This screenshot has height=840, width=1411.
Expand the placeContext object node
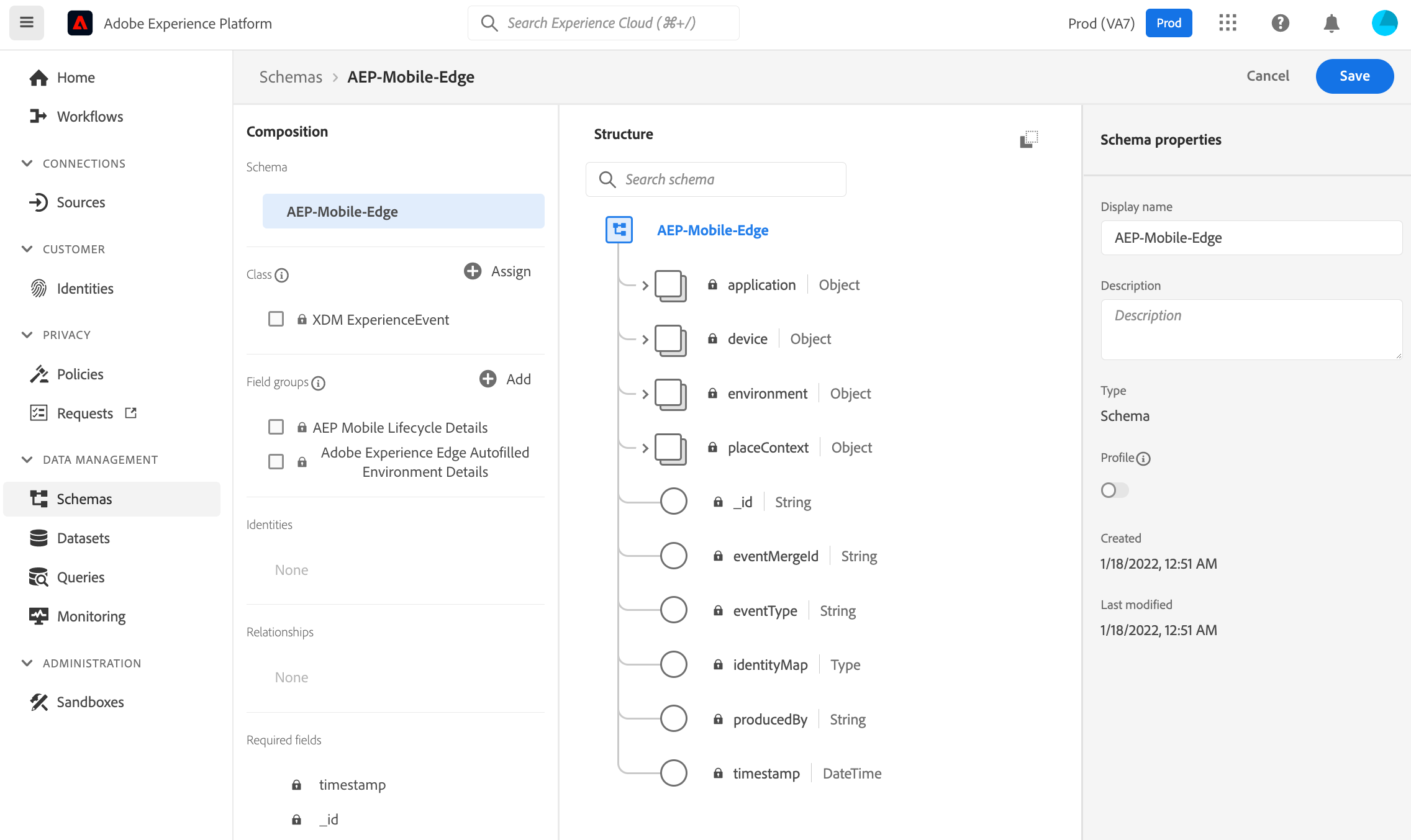click(645, 448)
